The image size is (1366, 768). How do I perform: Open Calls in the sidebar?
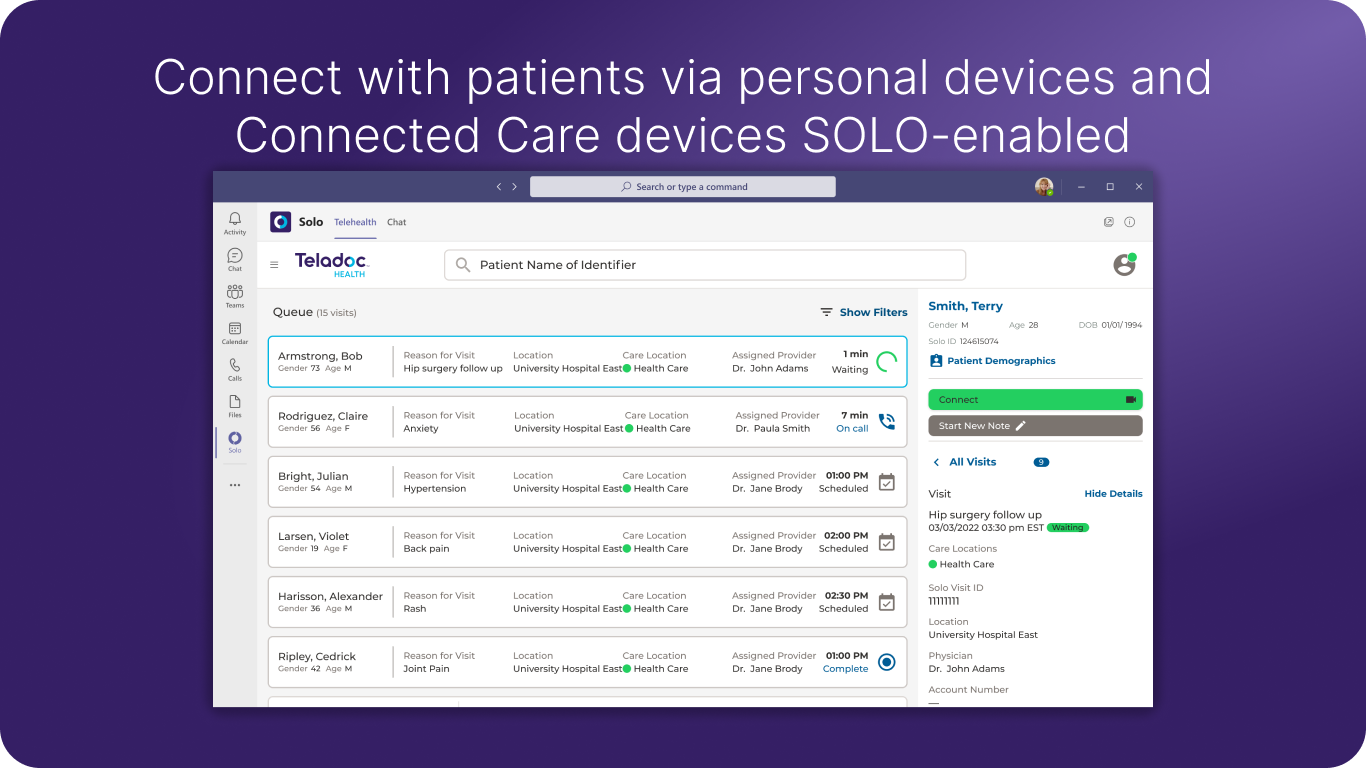(235, 368)
